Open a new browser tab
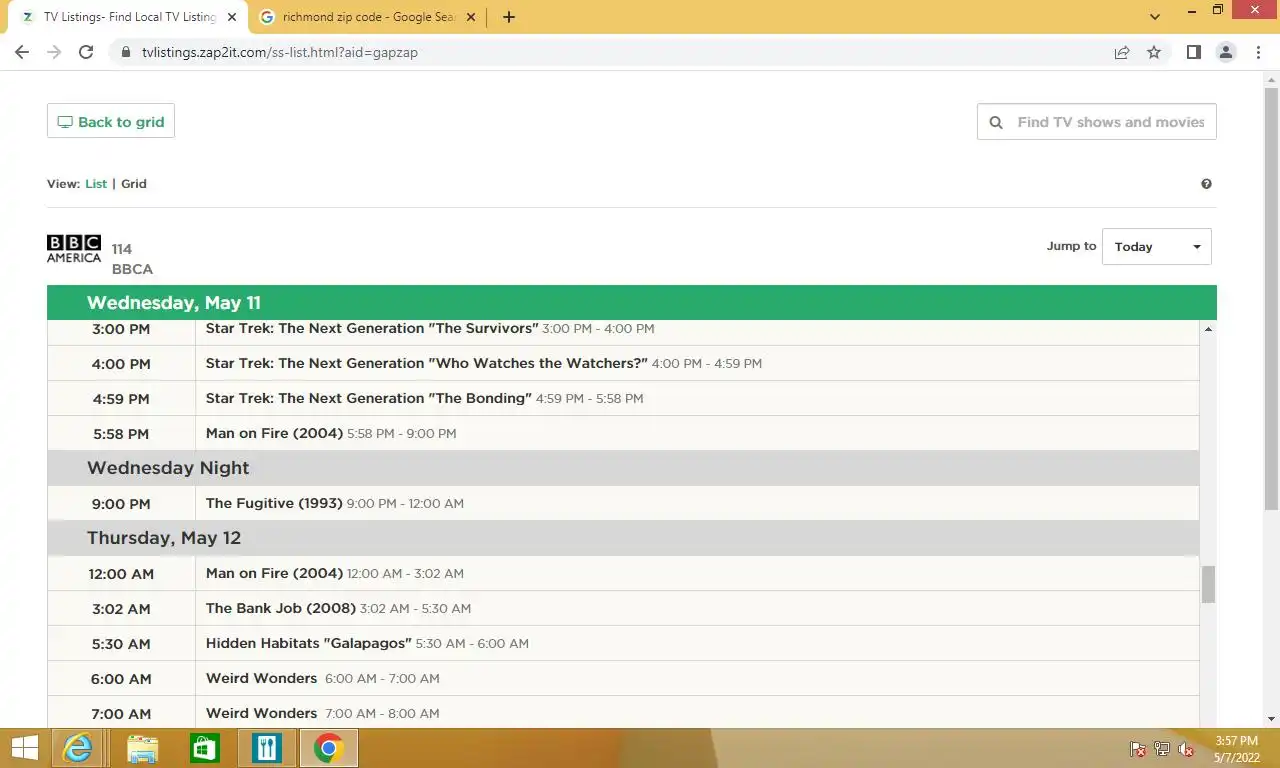This screenshot has height=768, width=1280. point(508,17)
